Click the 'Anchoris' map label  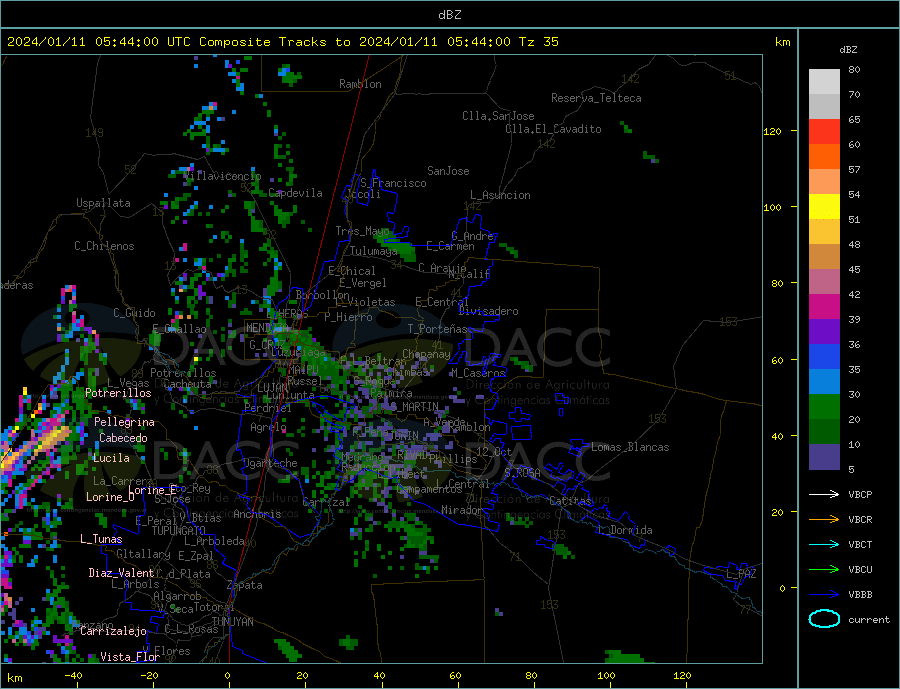pos(257,514)
